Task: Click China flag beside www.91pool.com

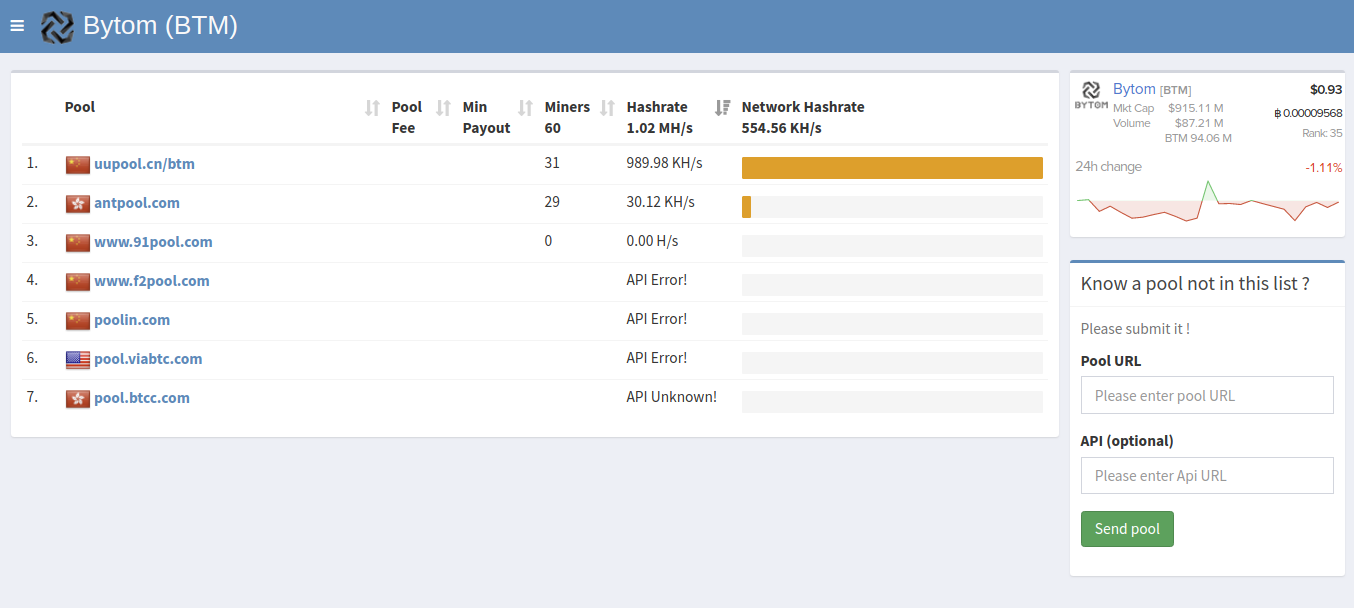Action: 78,243
